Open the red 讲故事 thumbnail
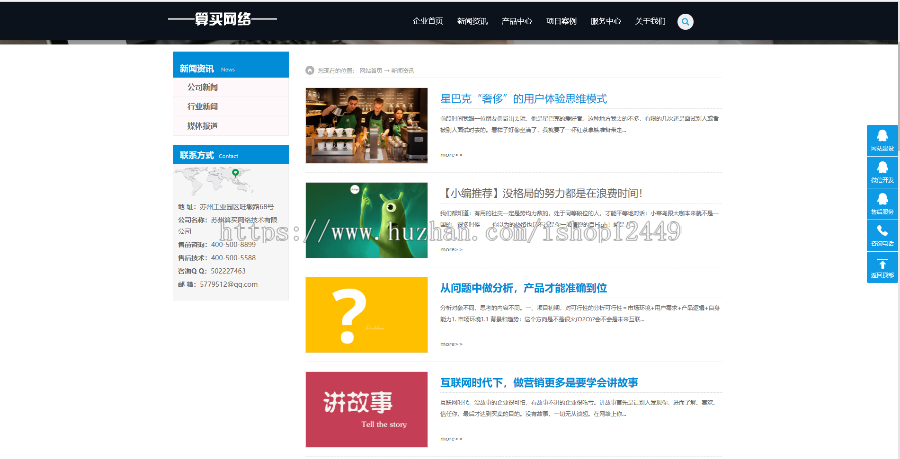This screenshot has width=900, height=459. coord(367,409)
